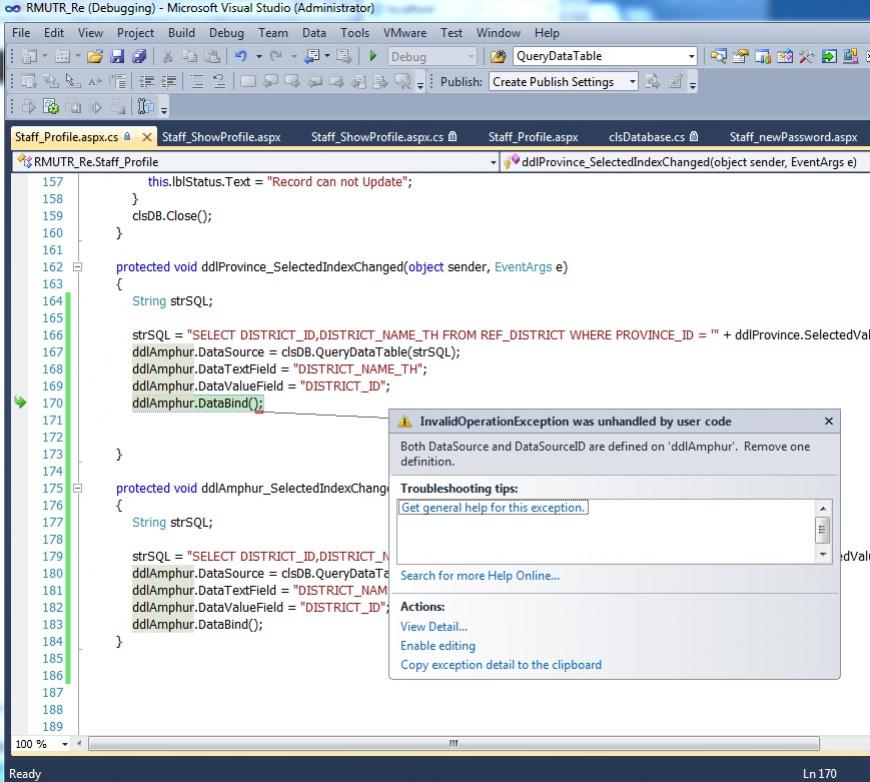Image resolution: width=870 pixels, height=782 pixels.
Task: Click the Open File folder icon
Action: 95,56
